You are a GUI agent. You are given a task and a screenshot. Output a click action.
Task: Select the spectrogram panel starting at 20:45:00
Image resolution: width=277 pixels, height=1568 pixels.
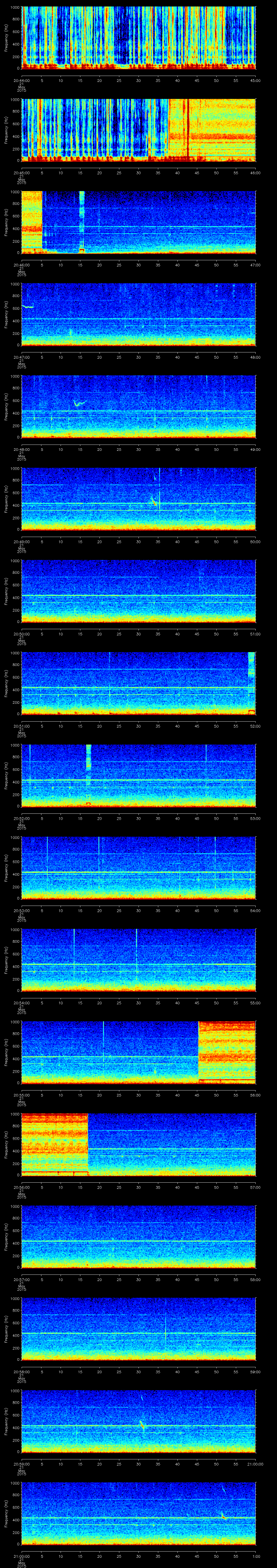point(139,130)
